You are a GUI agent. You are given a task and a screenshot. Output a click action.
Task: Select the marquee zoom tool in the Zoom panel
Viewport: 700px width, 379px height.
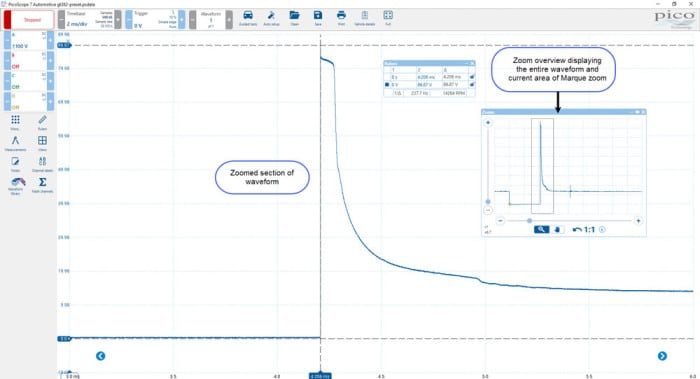point(541,229)
